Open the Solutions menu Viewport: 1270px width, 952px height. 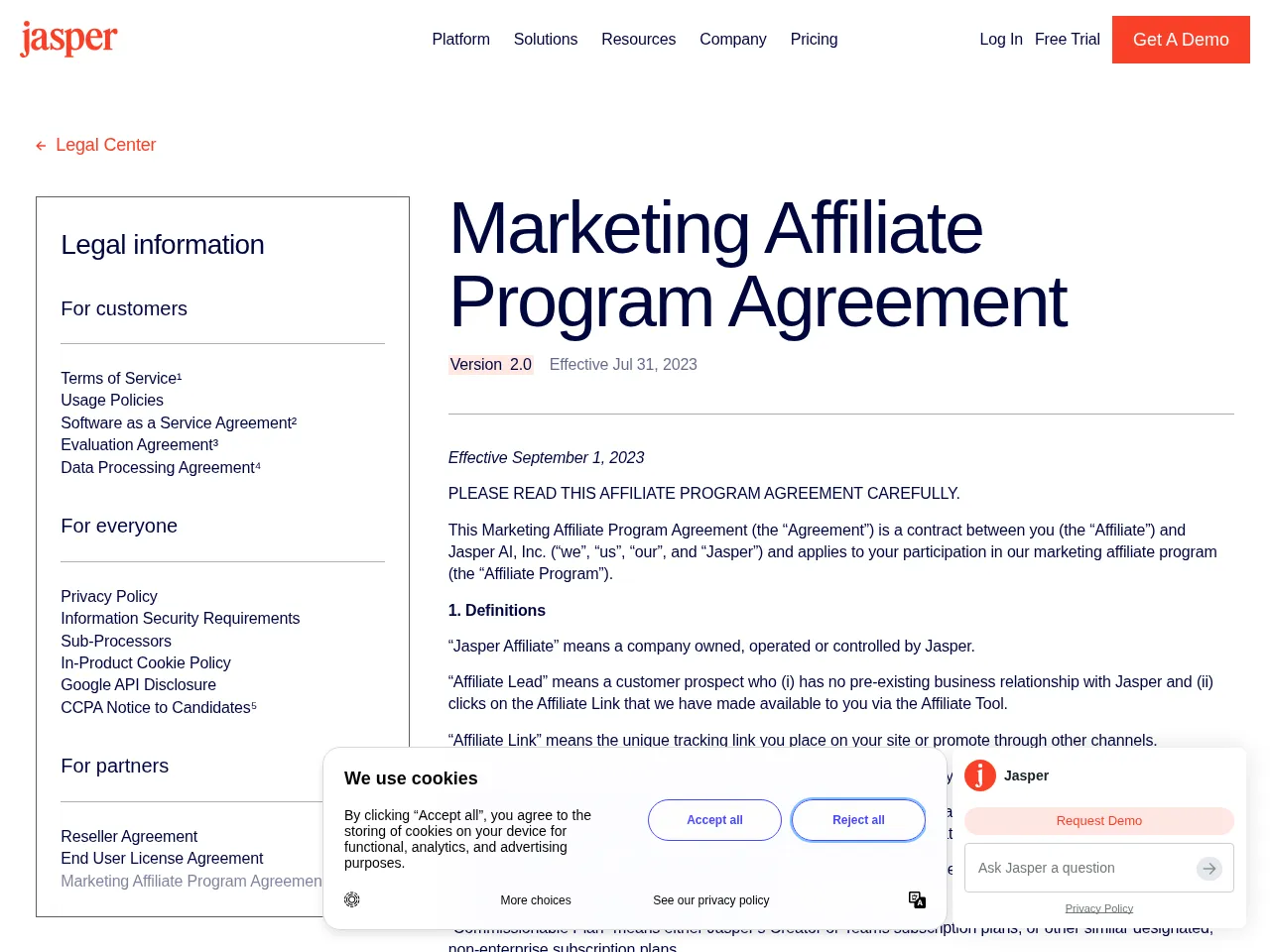tap(546, 40)
